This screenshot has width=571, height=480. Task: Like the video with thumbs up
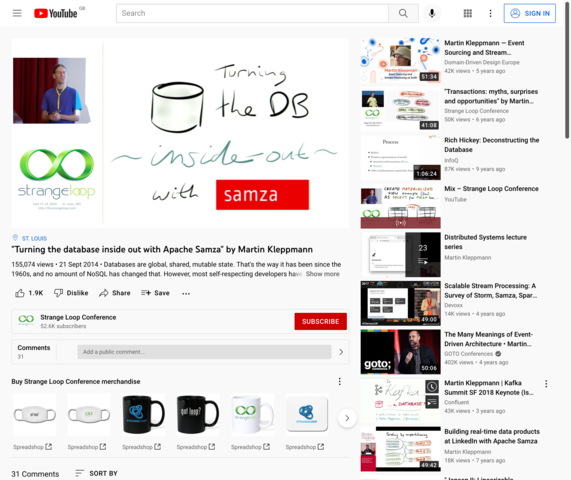tap(29, 293)
